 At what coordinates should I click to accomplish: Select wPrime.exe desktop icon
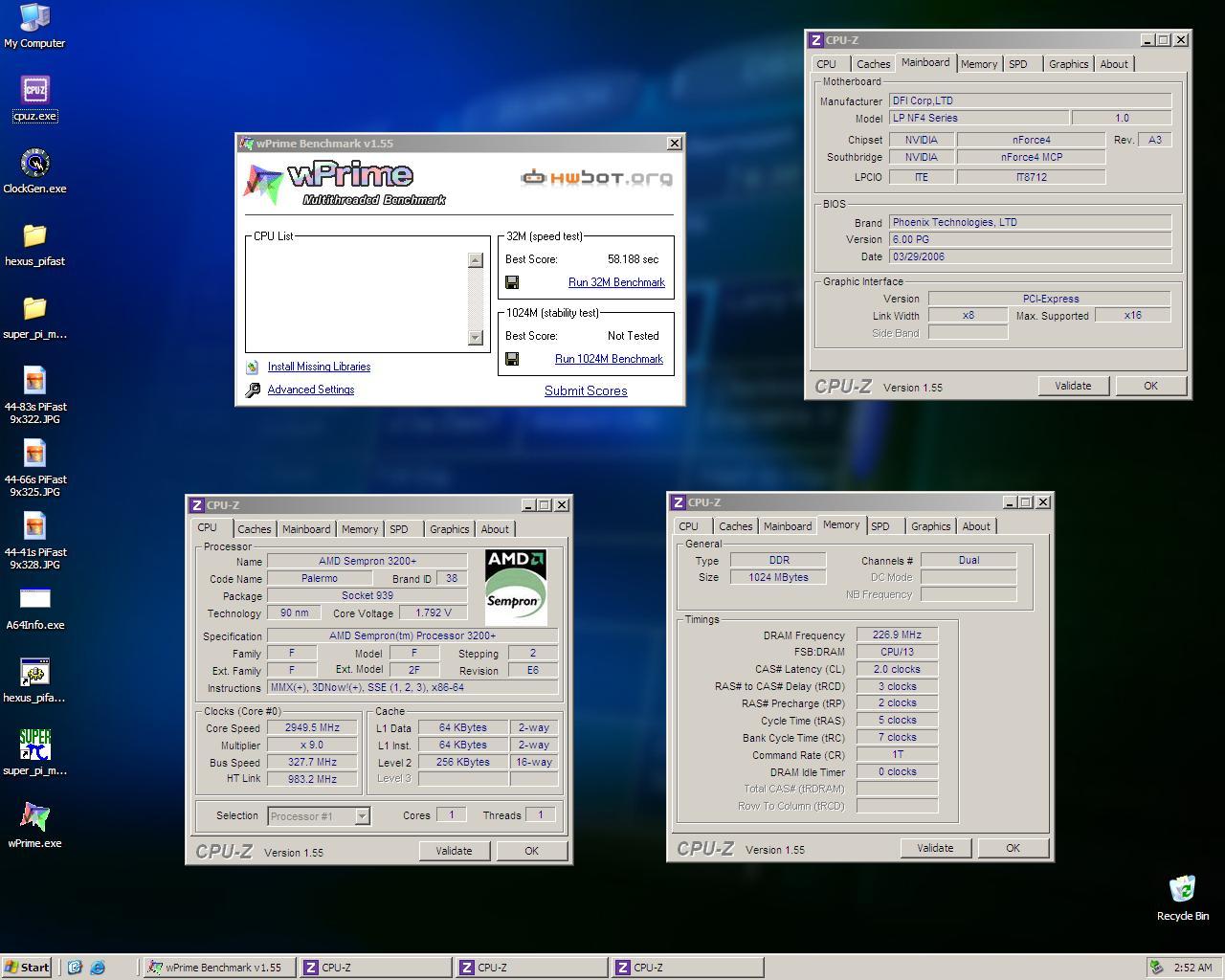tap(34, 826)
